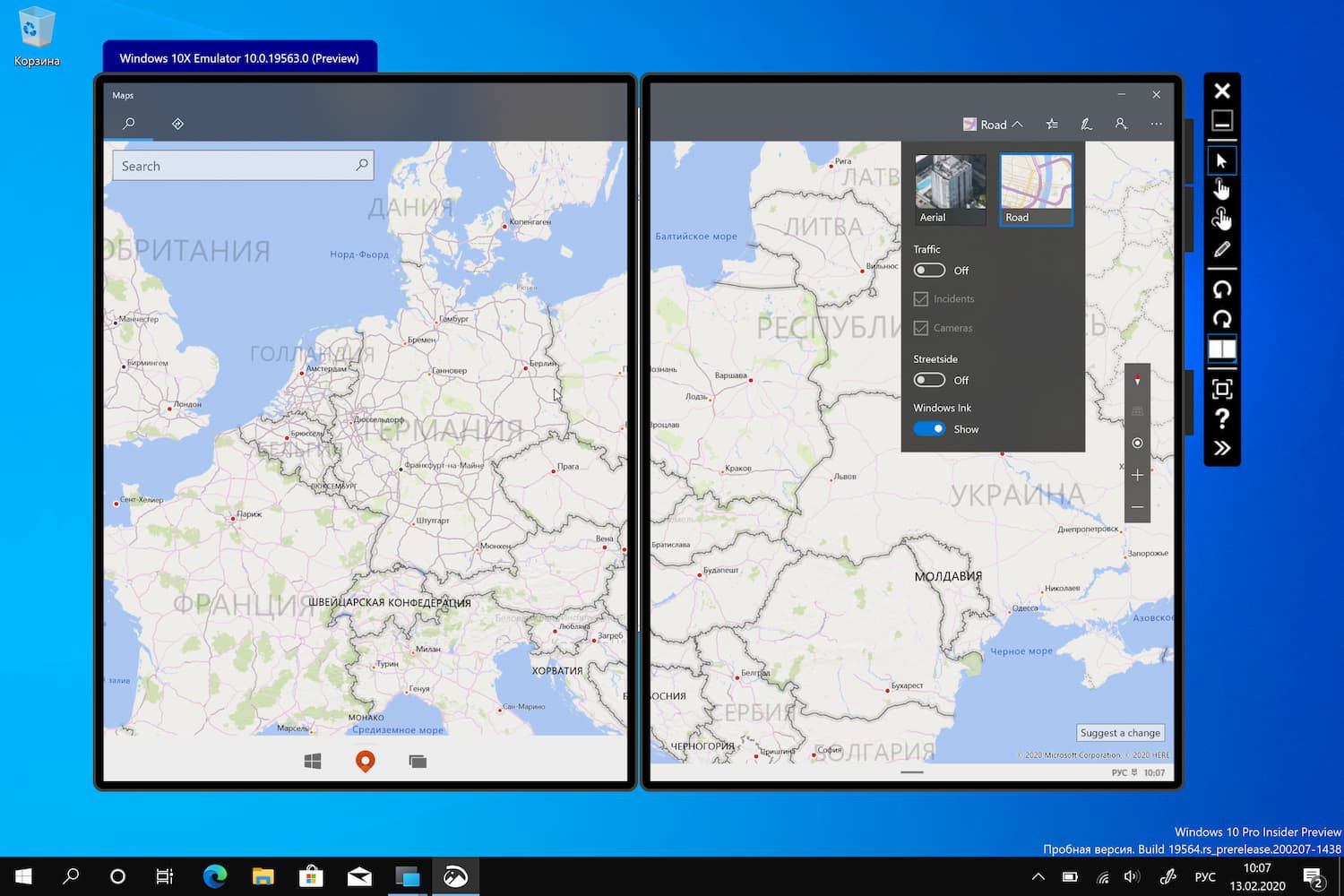This screenshot has height=896, width=1344.
Task: Zoom in with the map plus button
Action: point(1137,475)
